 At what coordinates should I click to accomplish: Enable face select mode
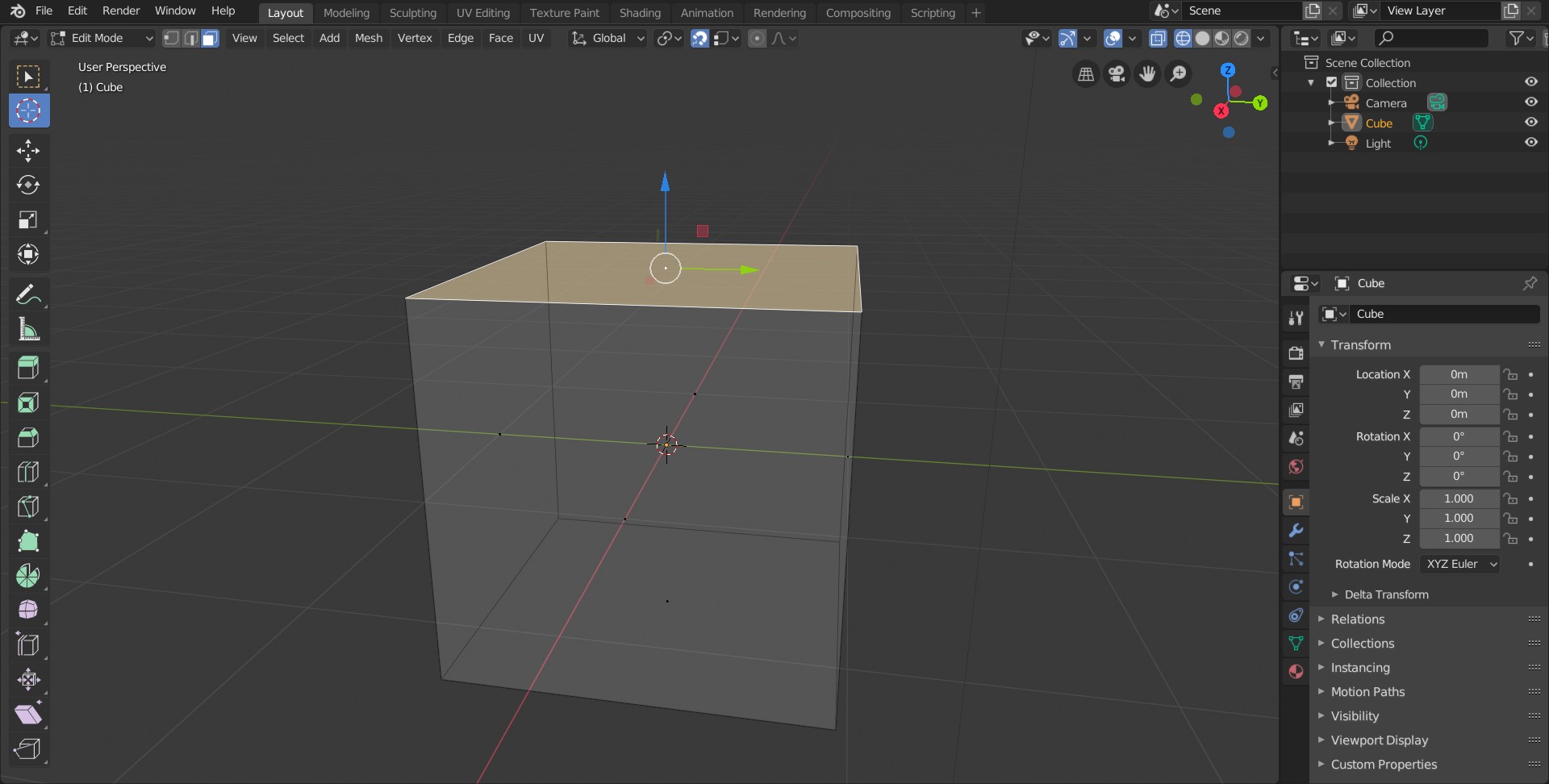[210, 38]
